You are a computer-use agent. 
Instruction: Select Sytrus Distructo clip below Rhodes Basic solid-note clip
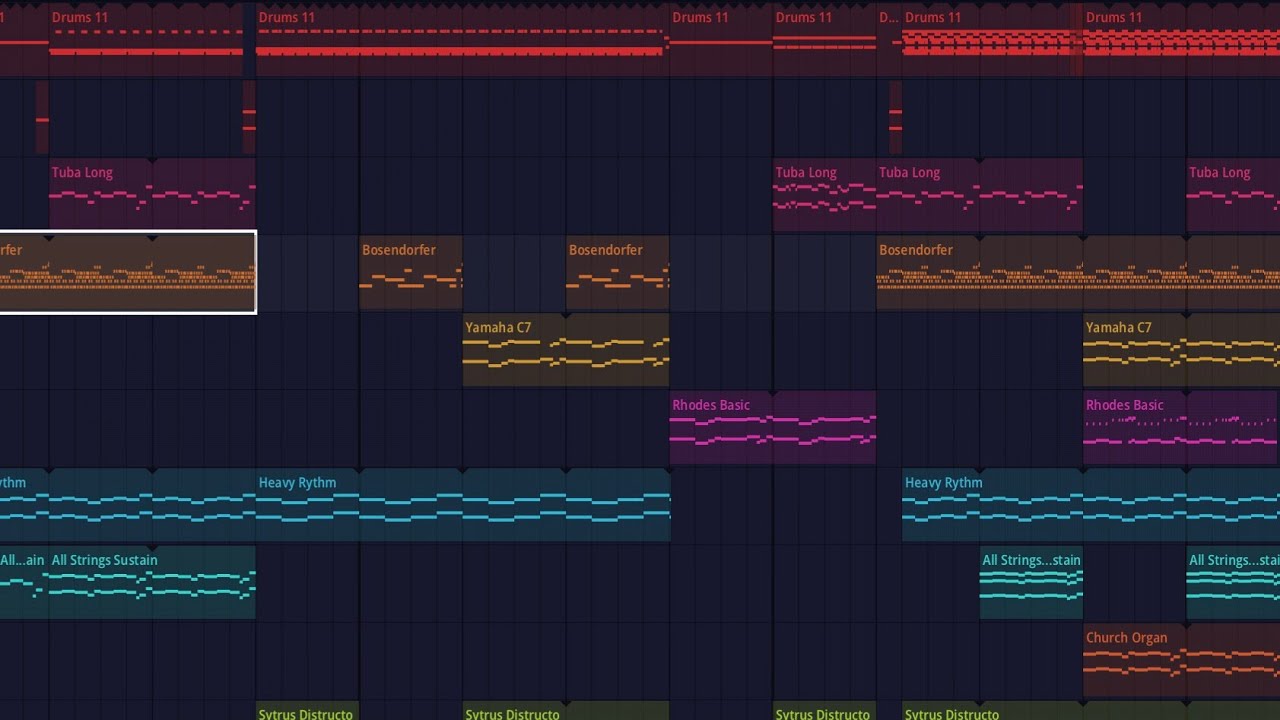825,711
